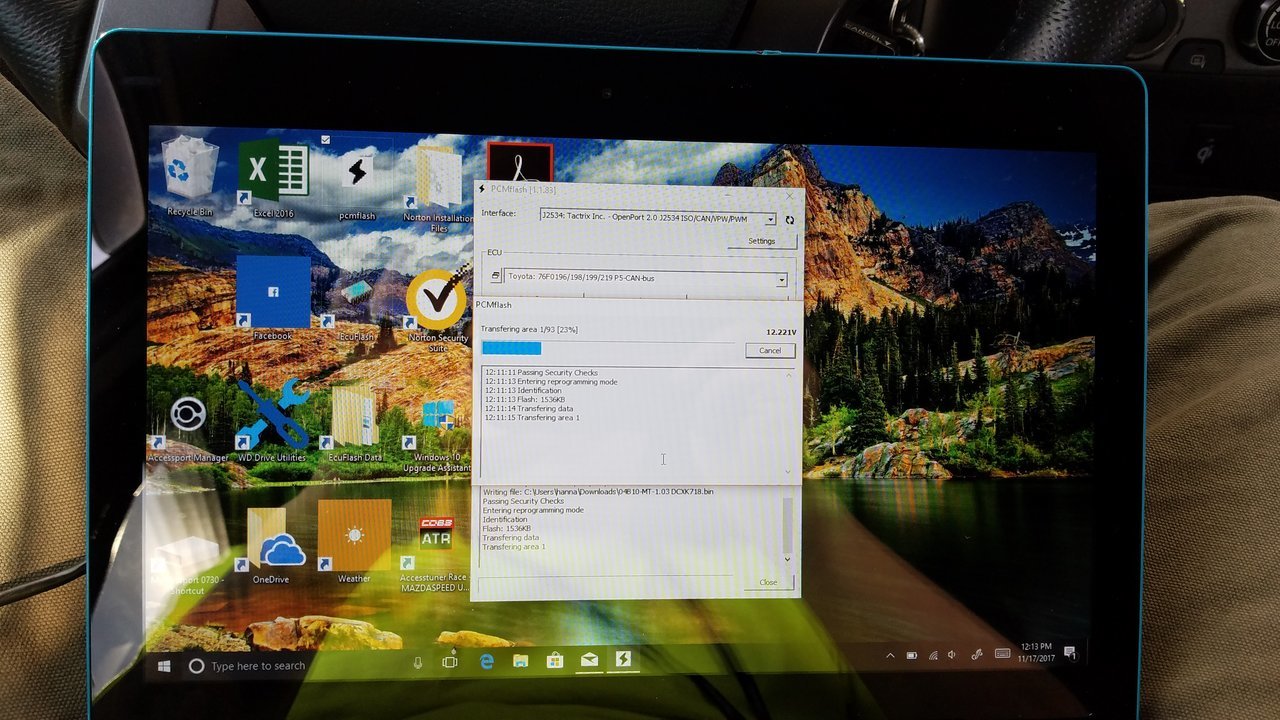Open the Facebook desktop tile shortcut
This screenshot has width=1280, height=720.
coord(273,298)
